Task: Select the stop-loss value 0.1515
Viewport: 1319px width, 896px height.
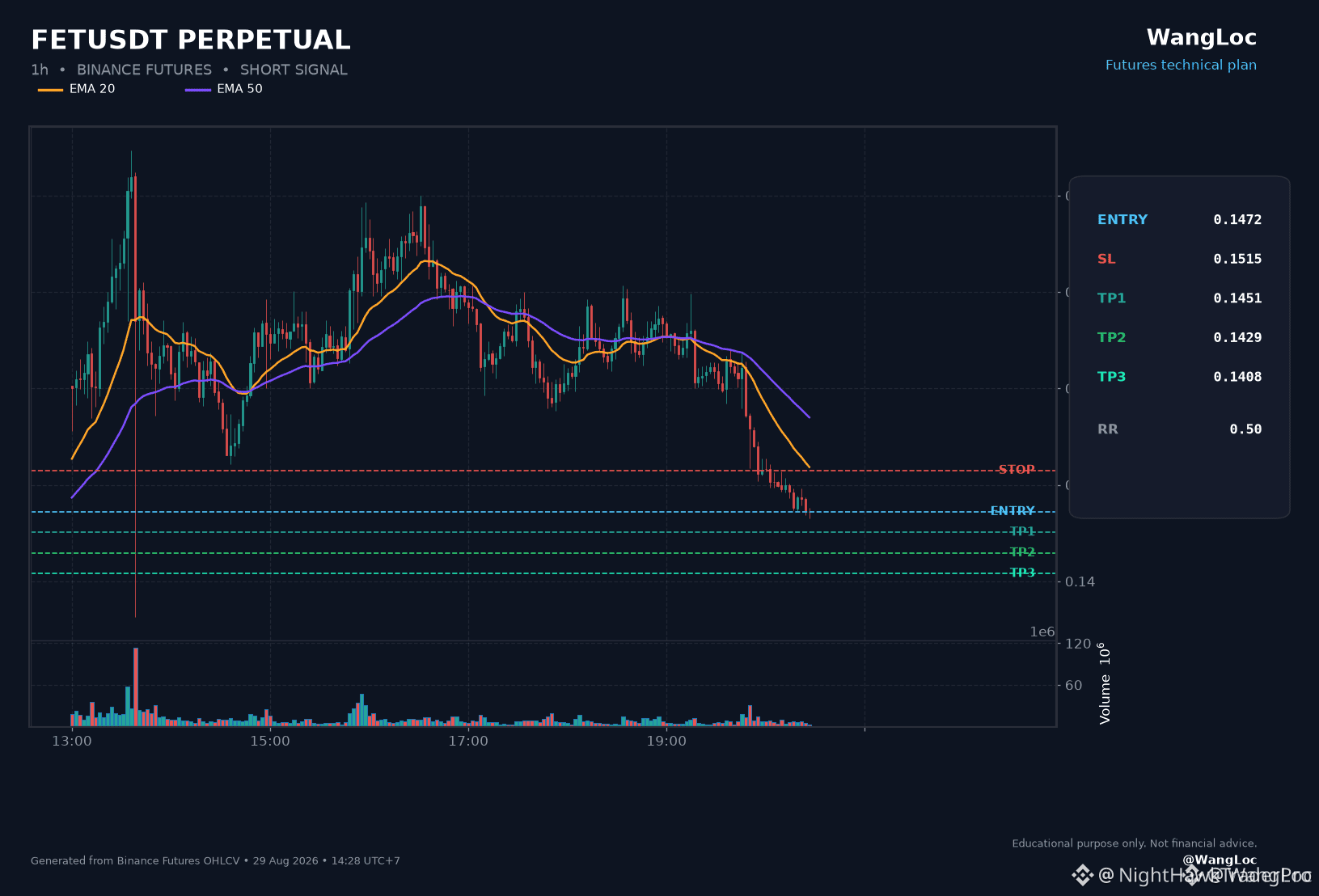Action: click(1237, 259)
